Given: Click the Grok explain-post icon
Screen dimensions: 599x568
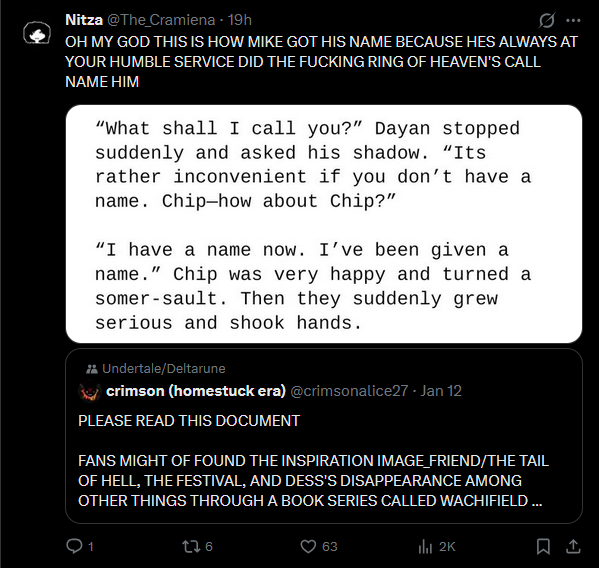Looking at the screenshot, I should 547,20.
